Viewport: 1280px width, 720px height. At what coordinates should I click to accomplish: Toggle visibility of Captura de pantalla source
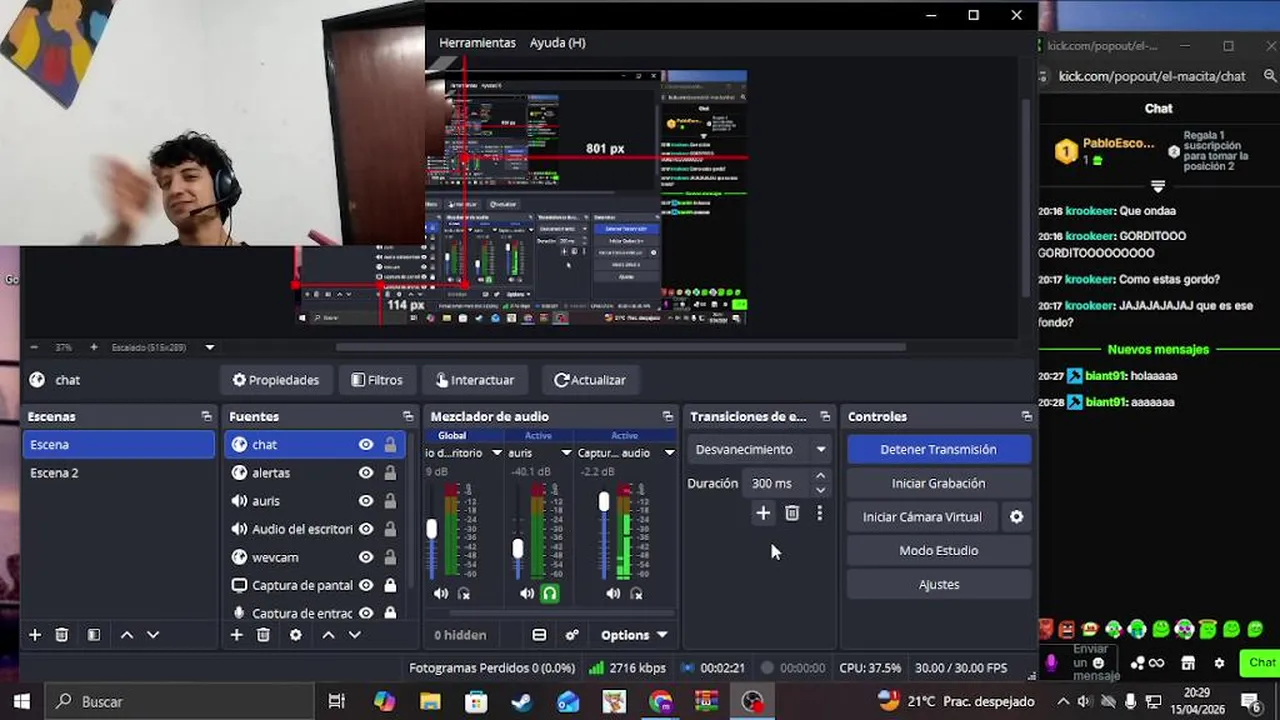point(366,585)
